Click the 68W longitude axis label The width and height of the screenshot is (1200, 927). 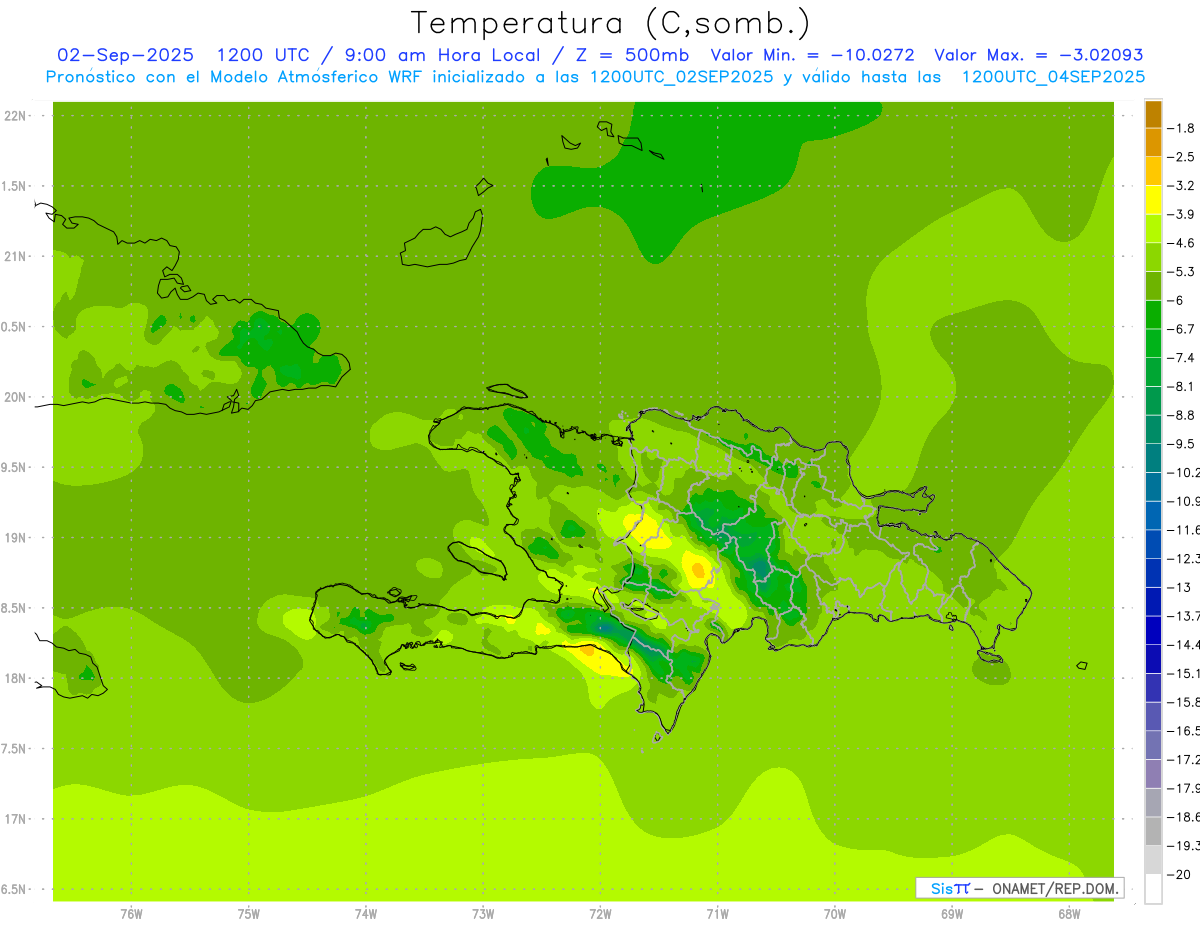coord(1068,913)
